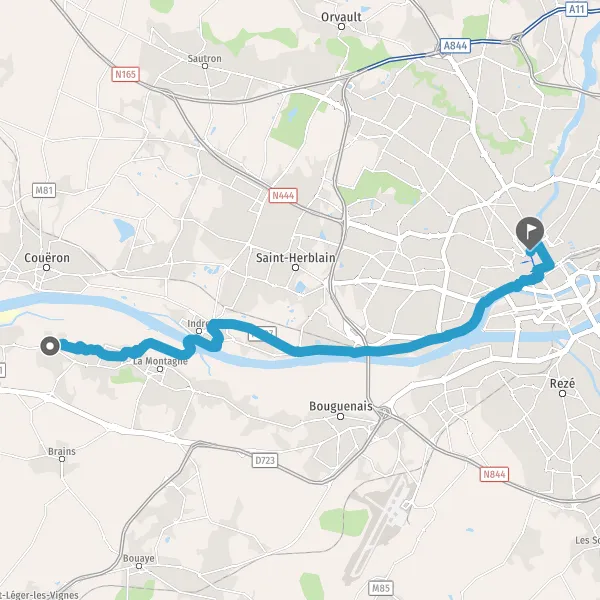The width and height of the screenshot is (600, 600).
Task: Click the Sautron place label
Action: [204, 59]
